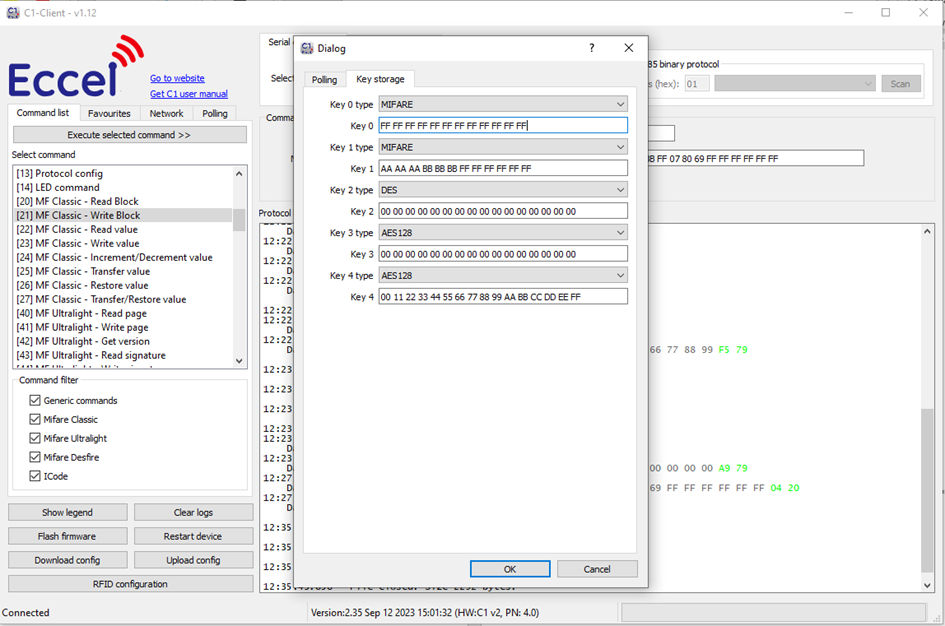Open the Get C1 user manual link
The height and width of the screenshot is (626, 945).
[188, 94]
